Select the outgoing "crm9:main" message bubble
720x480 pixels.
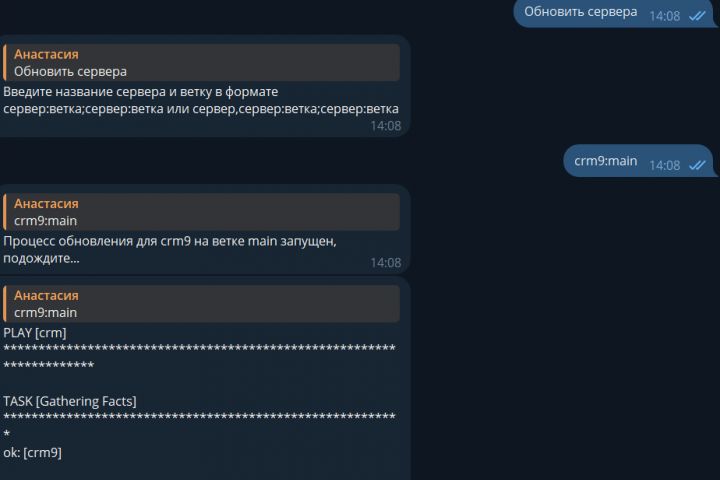coord(640,161)
